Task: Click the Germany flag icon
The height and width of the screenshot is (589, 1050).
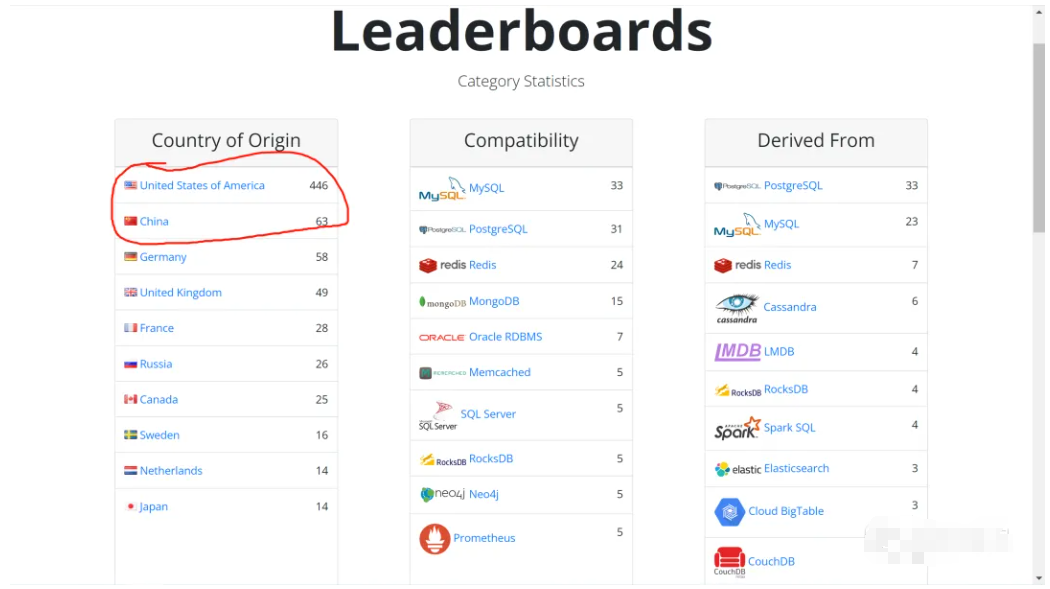Action: [x=131, y=256]
